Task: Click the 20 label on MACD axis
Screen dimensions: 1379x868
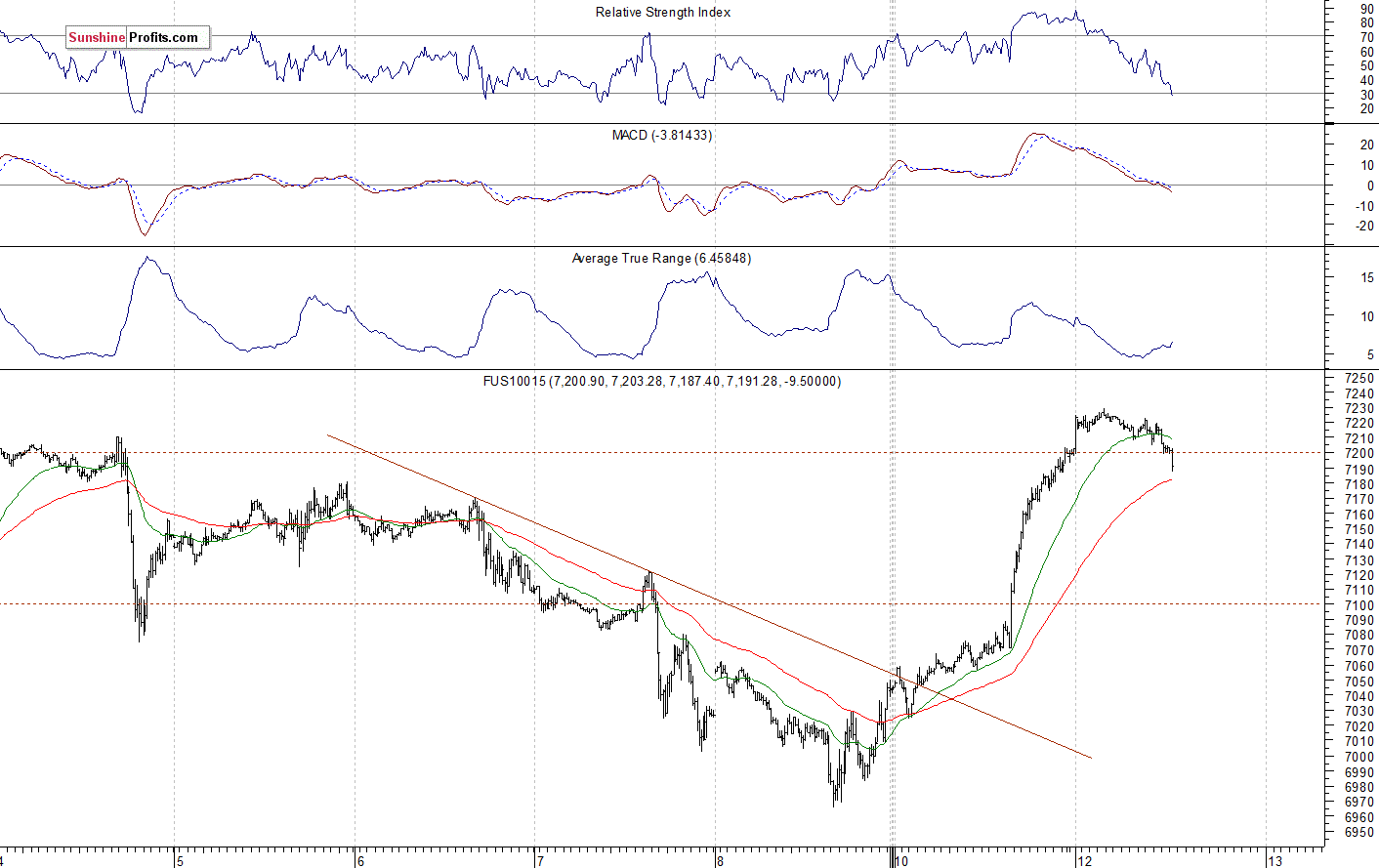Action: coord(1366,145)
